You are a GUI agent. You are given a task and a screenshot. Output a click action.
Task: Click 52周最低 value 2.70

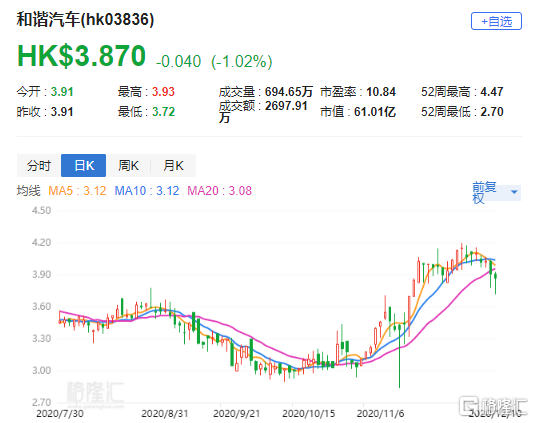pos(492,112)
